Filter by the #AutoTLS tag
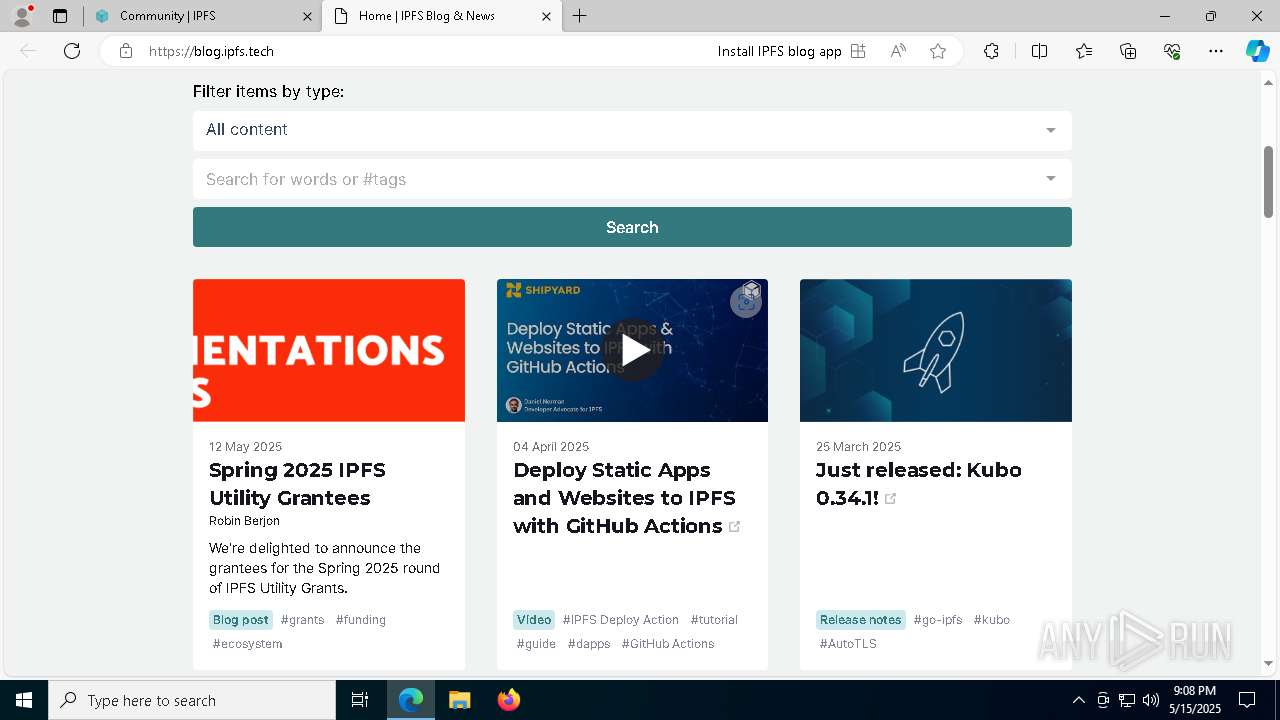1280x720 pixels. tap(848, 644)
